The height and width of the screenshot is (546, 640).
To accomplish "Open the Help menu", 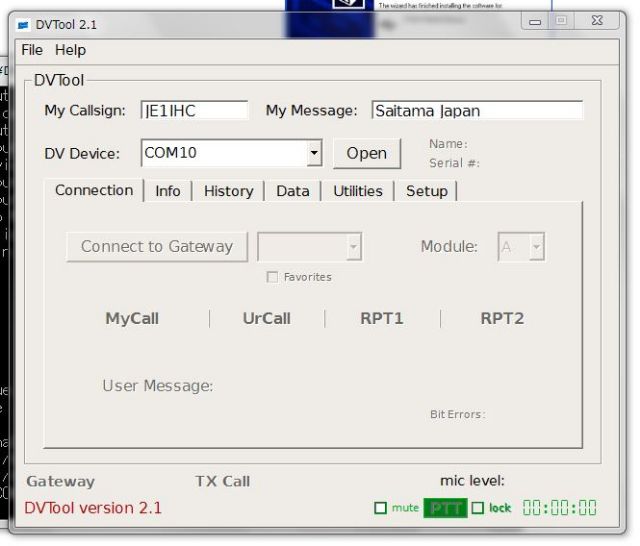I will click(70, 50).
